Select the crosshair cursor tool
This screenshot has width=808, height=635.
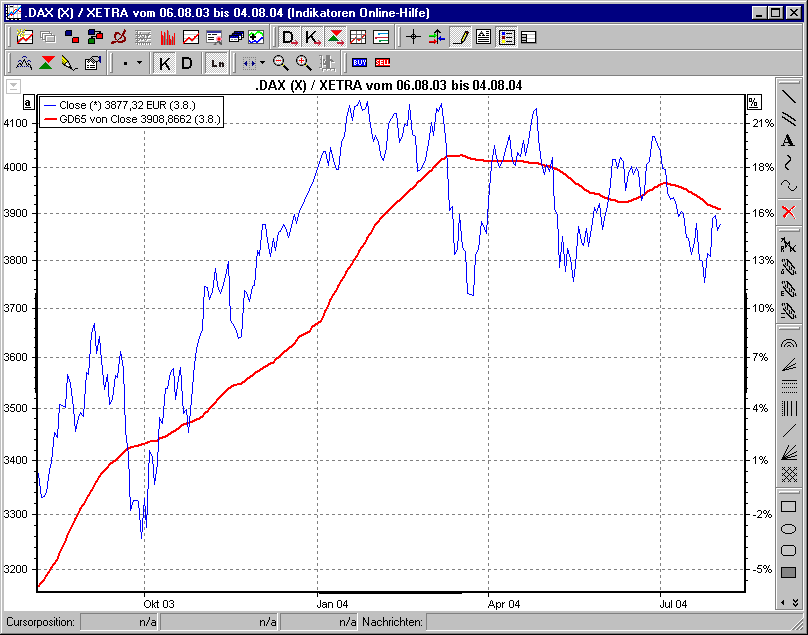point(413,37)
